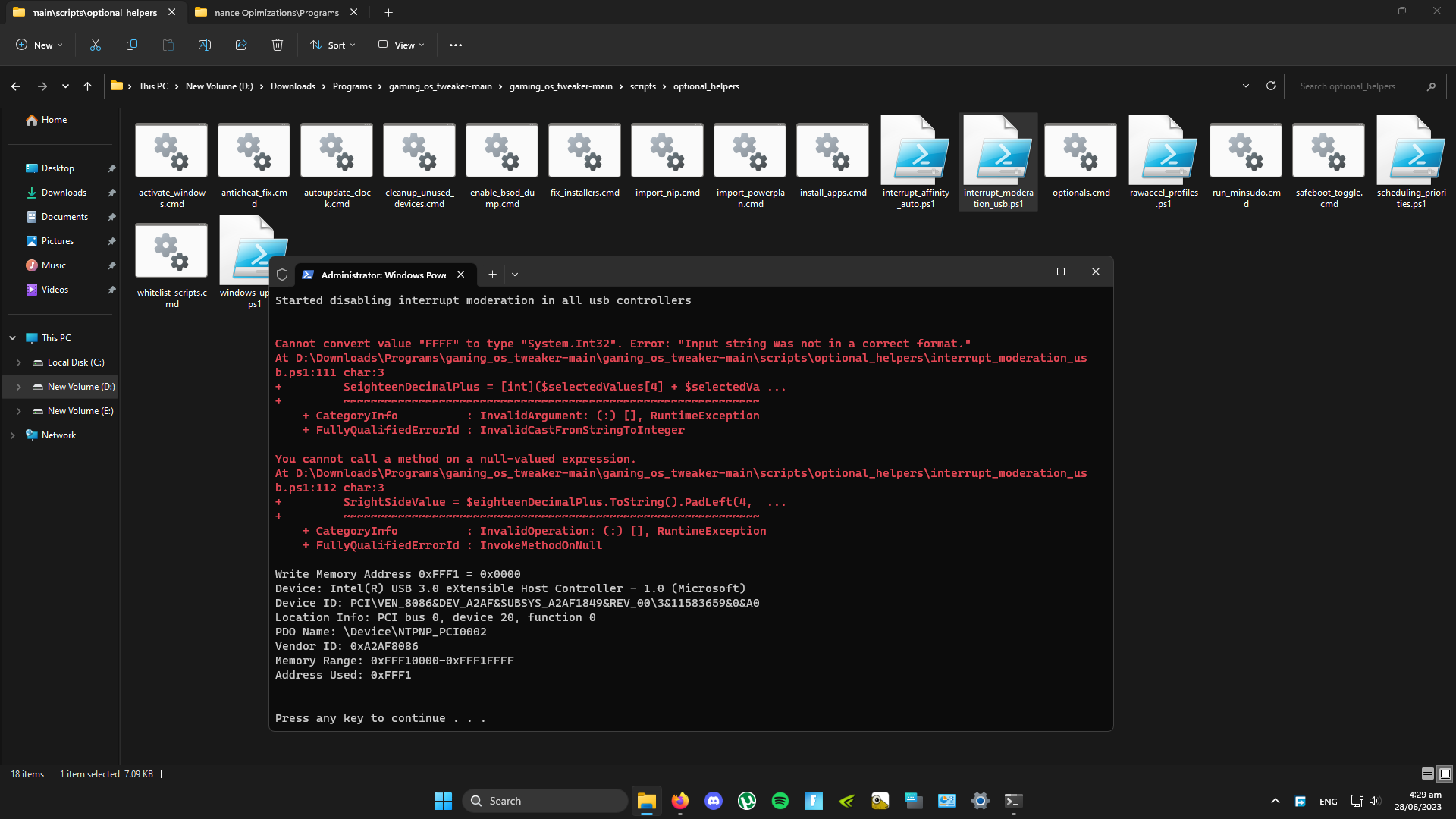
Task: Open Pictures in navigation pane
Action: click(x=58, y=241)
